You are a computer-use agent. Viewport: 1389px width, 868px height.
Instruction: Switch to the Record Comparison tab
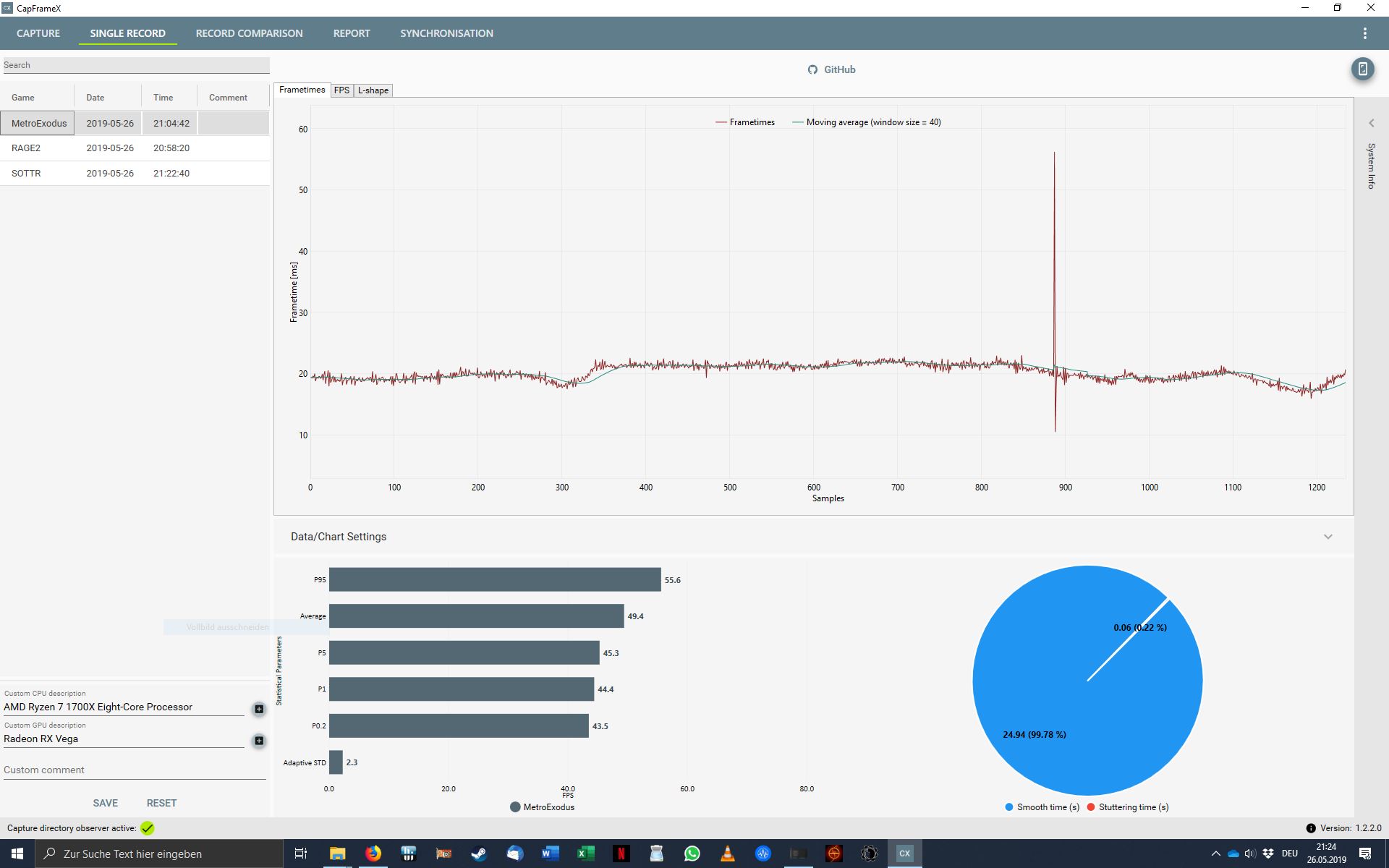pos(249,33)
